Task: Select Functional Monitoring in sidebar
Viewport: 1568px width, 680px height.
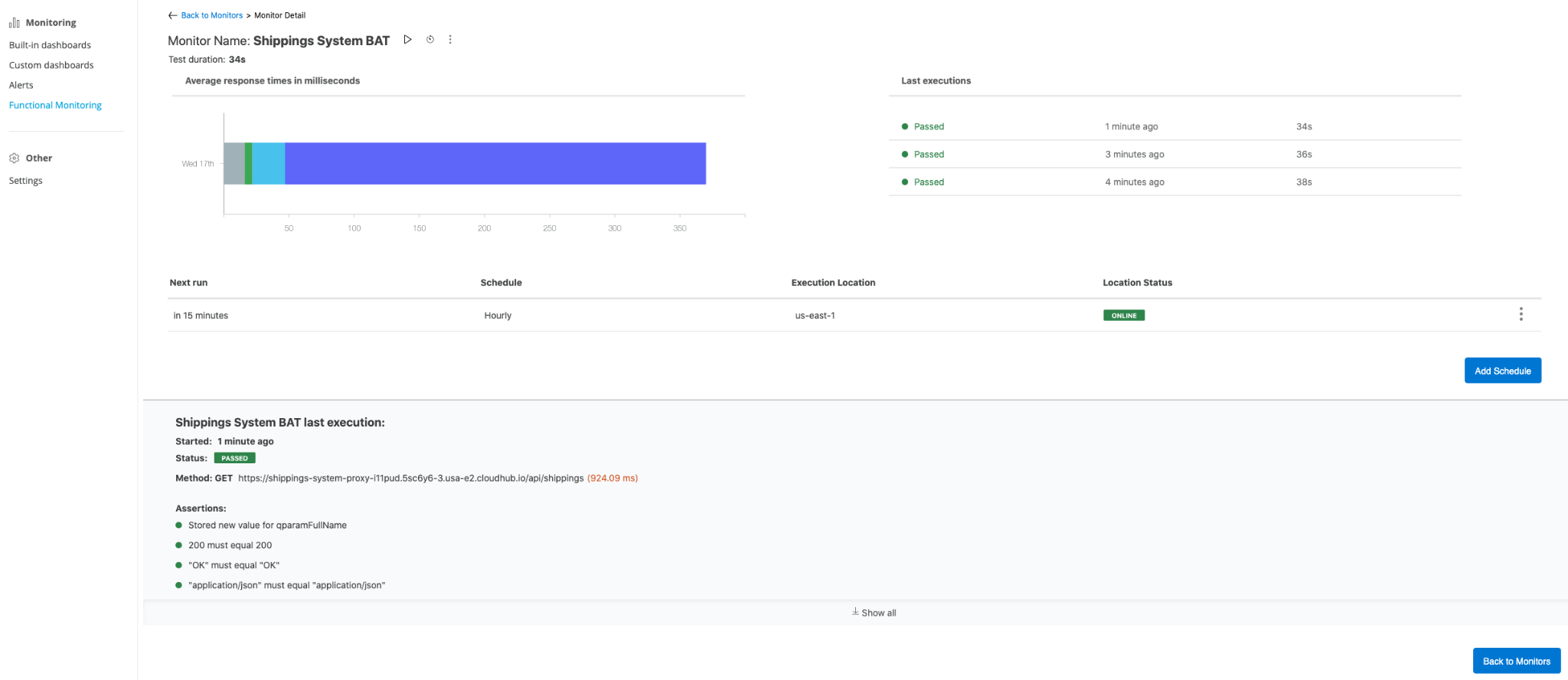Action: point(55,106)
